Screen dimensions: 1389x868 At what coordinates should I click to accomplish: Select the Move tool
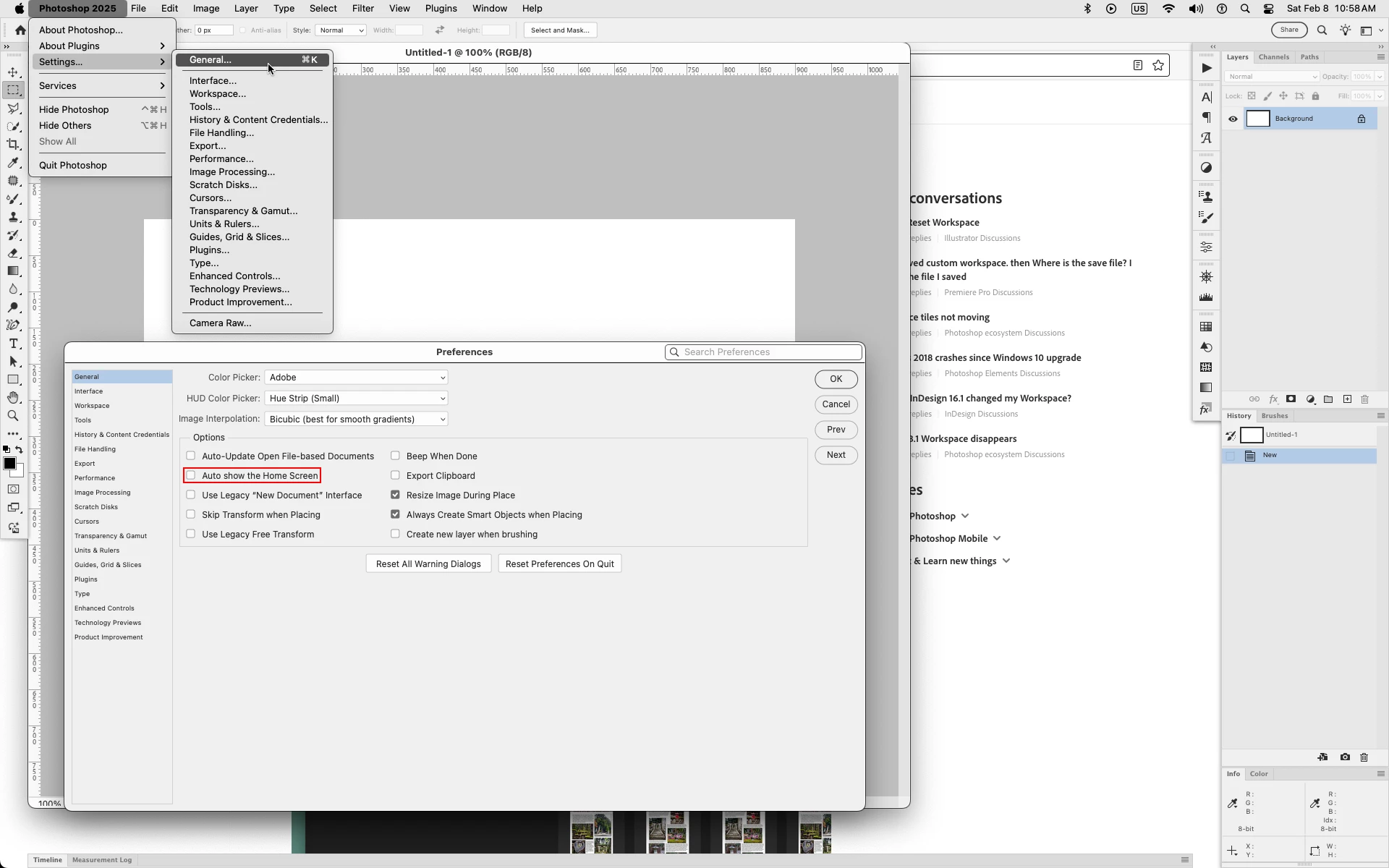coord(13,72)
